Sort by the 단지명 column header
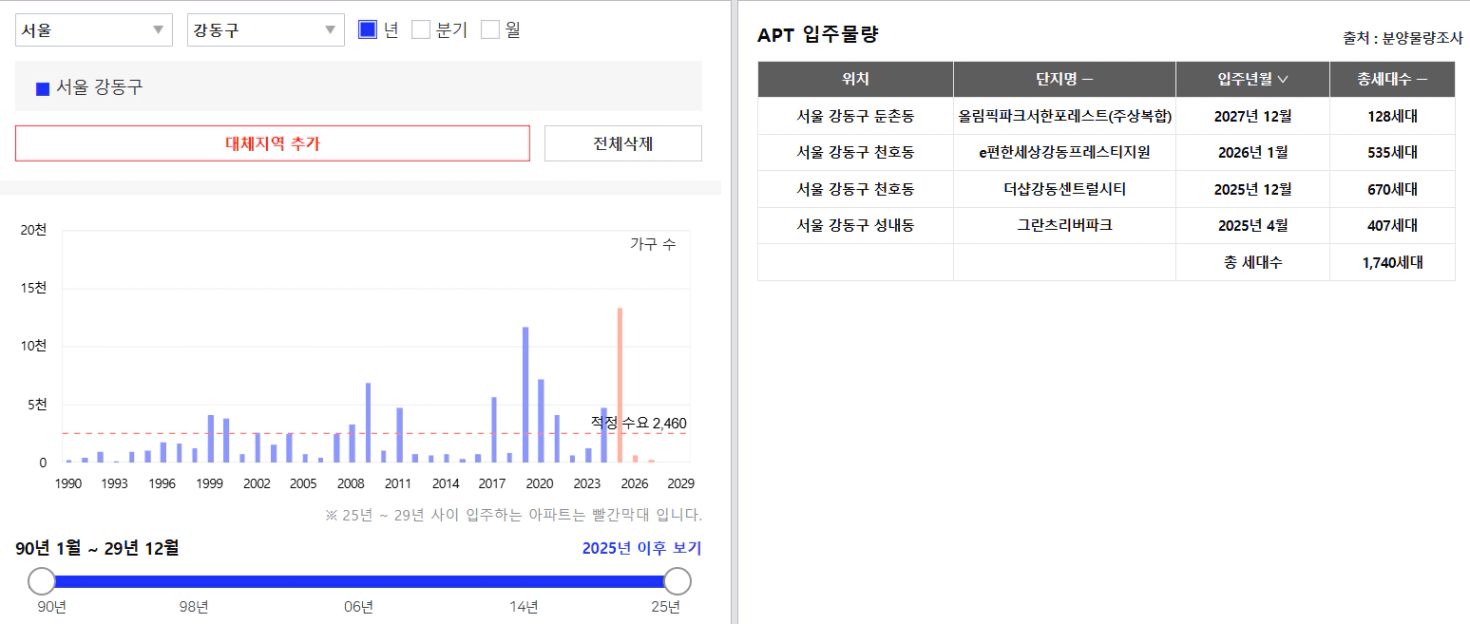The image size is (1470, 624). click(x=1065, y=79)
